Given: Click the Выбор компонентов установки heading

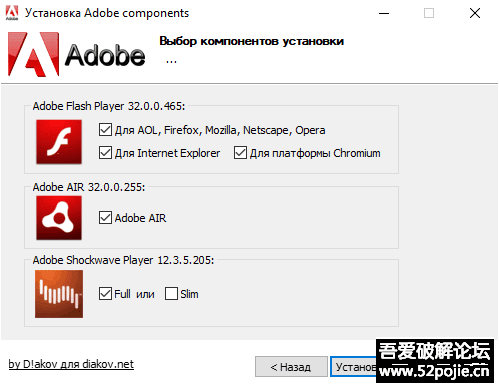Looking at the screenshot, I should [x=251, y=41].
